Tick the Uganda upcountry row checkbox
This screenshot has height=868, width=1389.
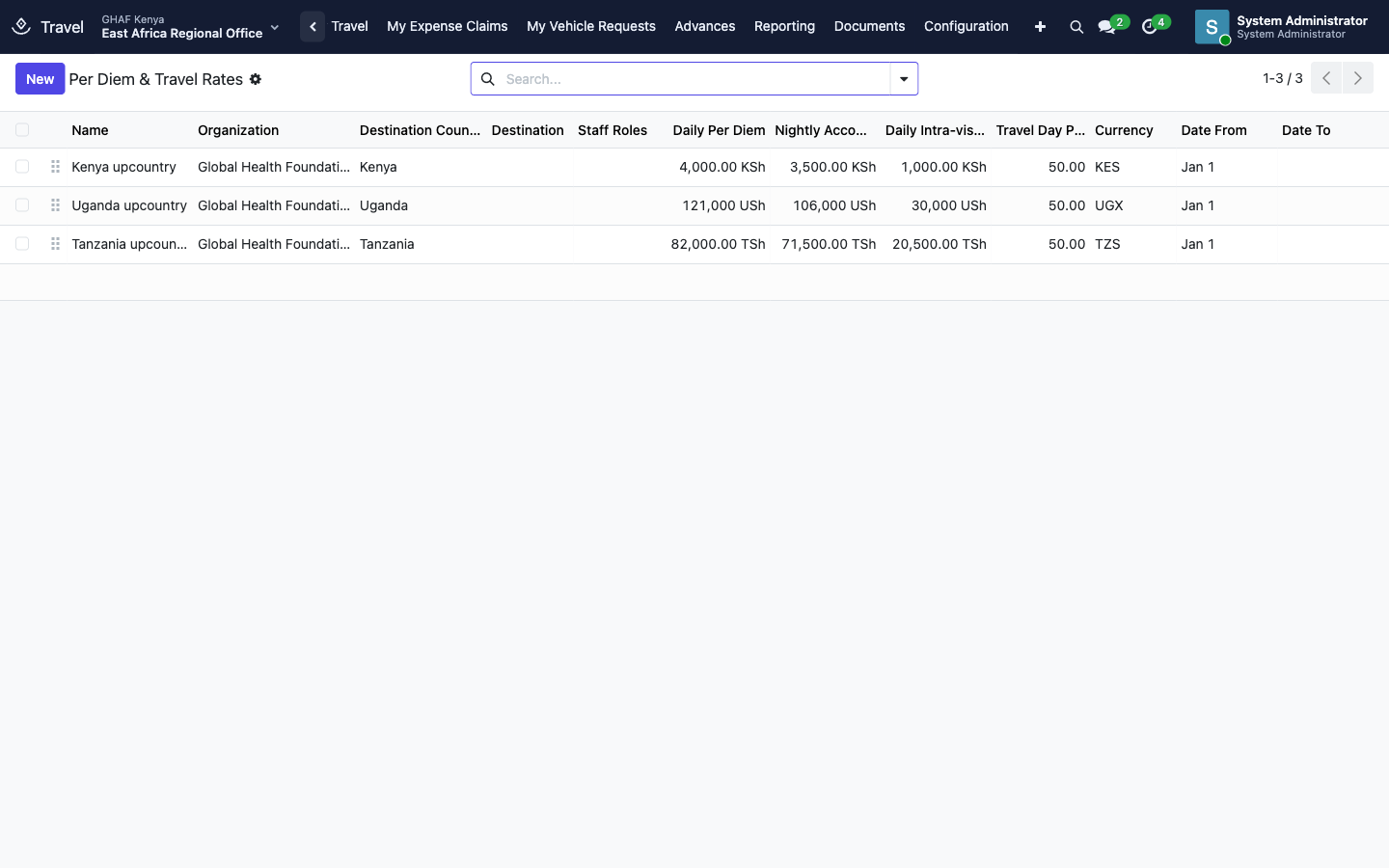pos(22,205)
